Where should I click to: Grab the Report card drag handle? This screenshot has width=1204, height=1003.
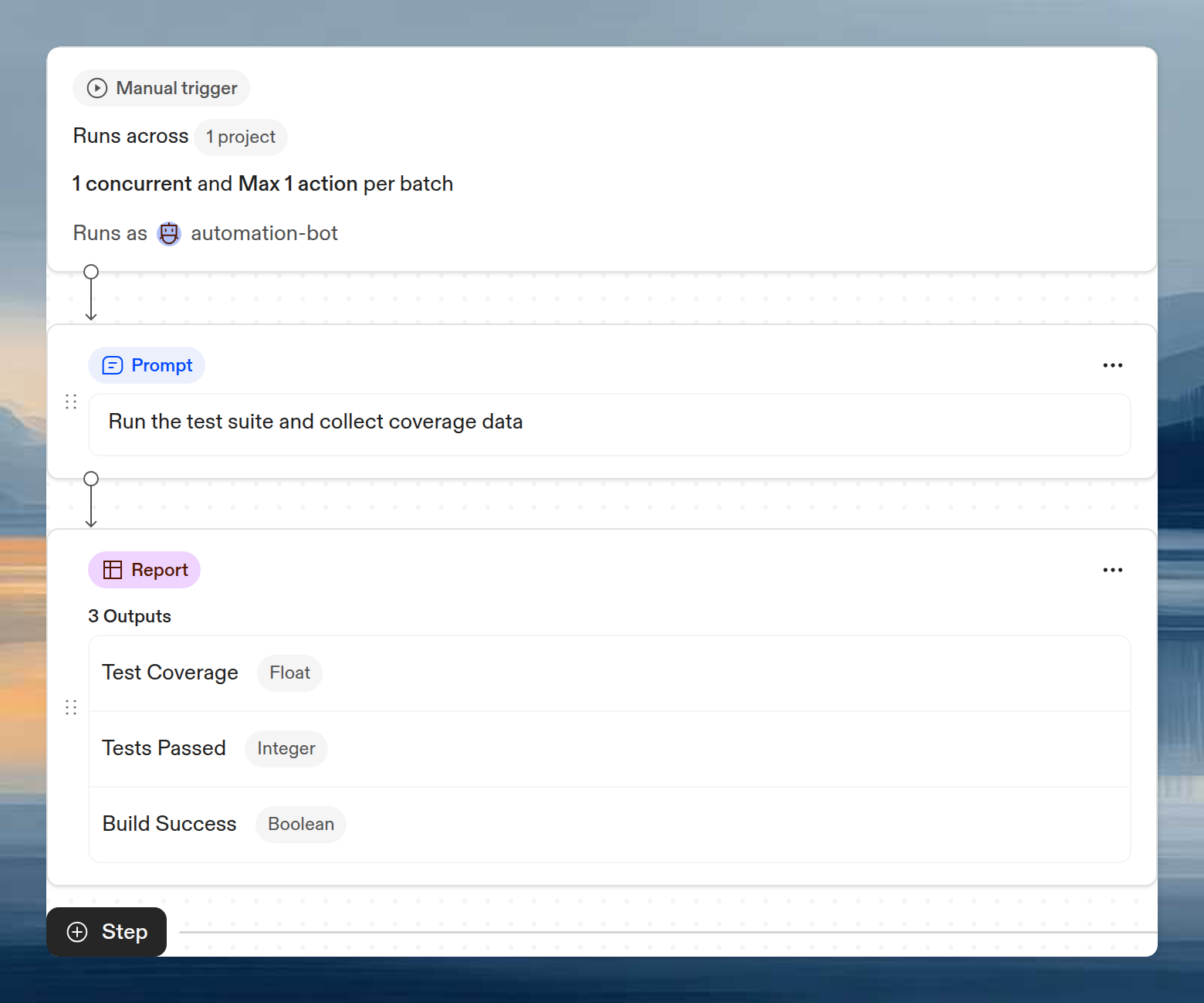pyautogui.click(x=71, y=707)
